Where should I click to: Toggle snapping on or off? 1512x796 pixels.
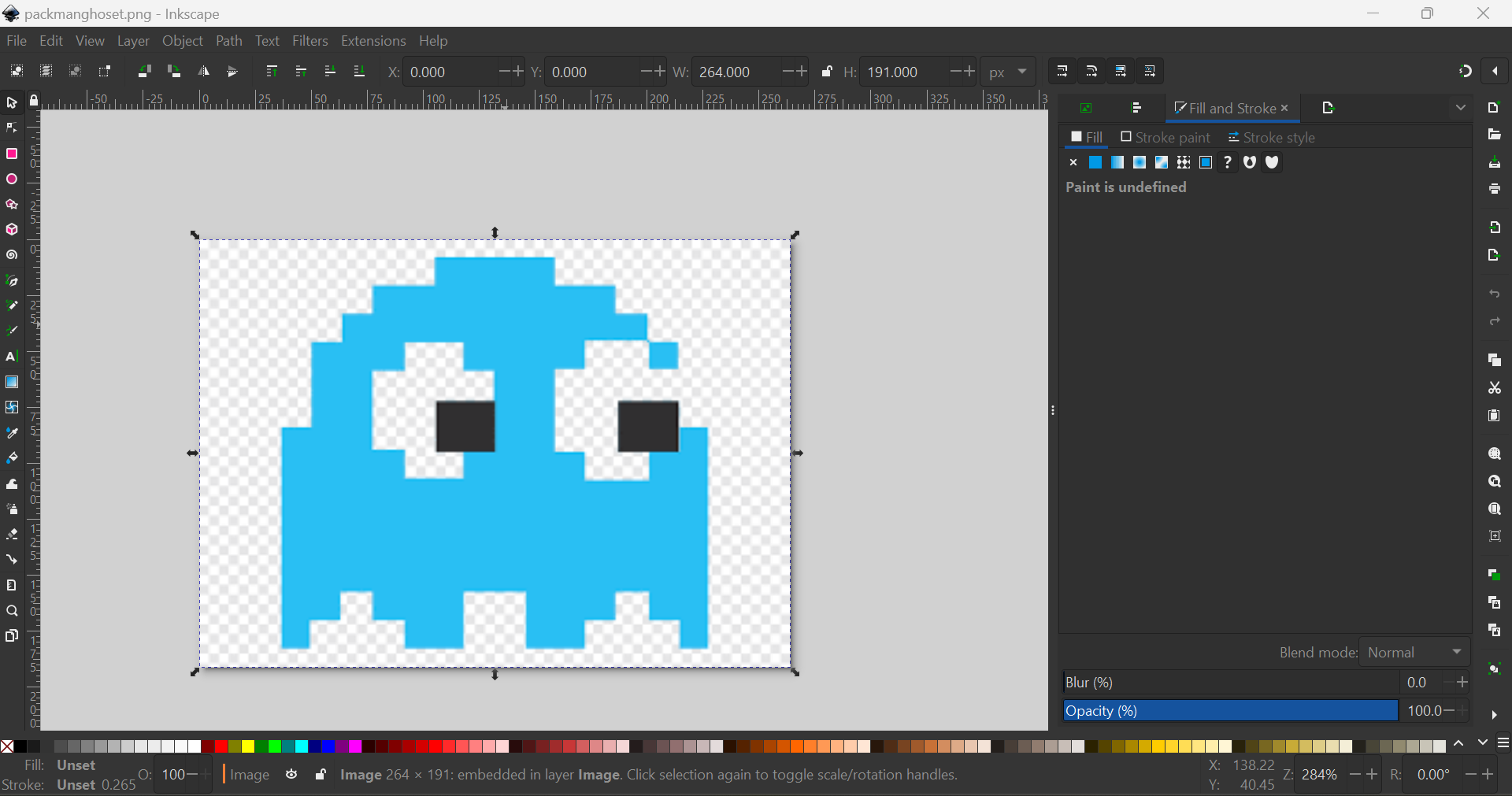tap(1465, 72)
